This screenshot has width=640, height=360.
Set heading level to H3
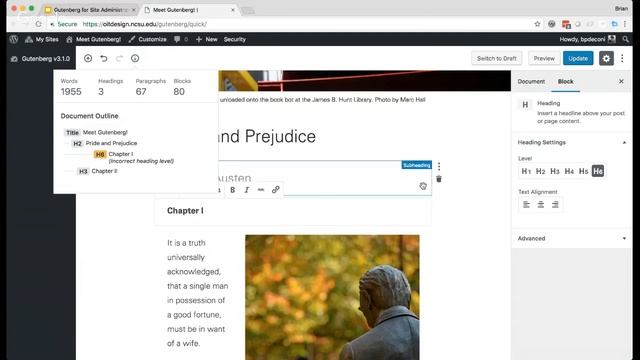pos(555,171)
